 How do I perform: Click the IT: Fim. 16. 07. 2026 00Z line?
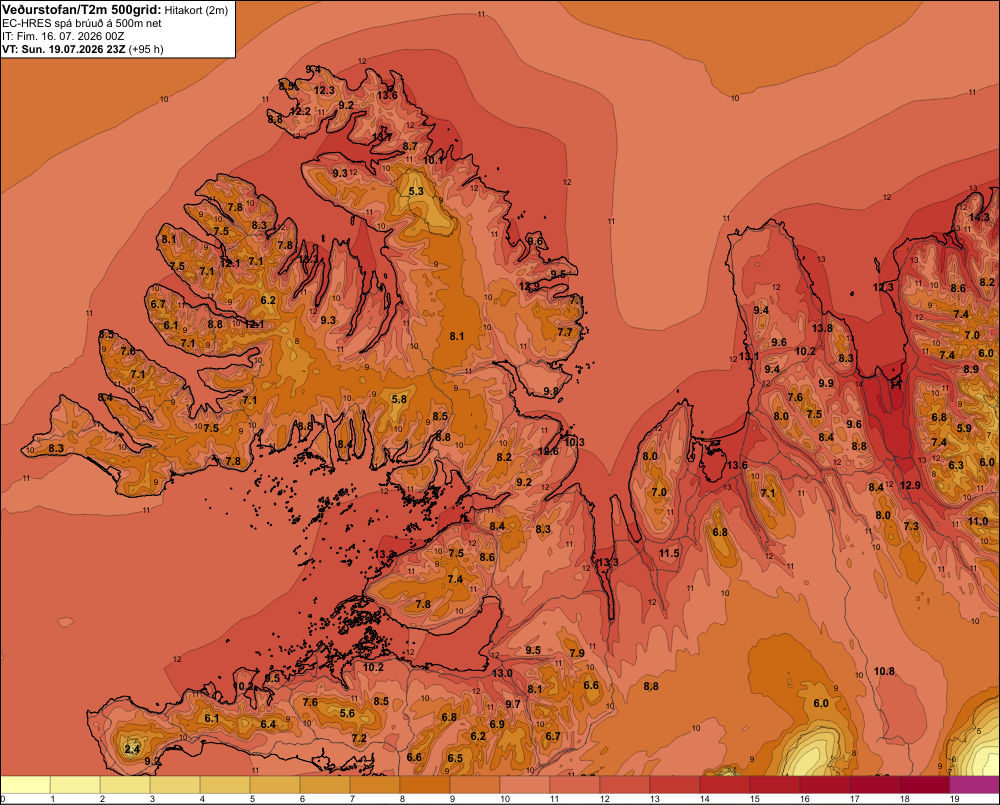pos(63,36)
